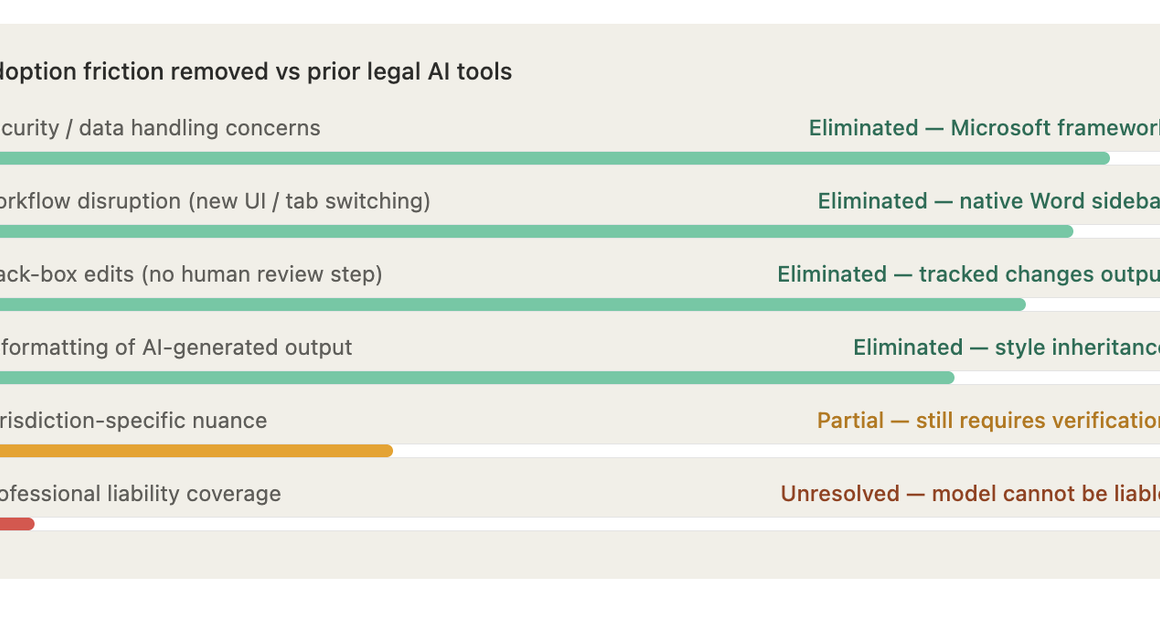
Task: Click the empty white track of the orange bar
Action: (x=775, y=451)
